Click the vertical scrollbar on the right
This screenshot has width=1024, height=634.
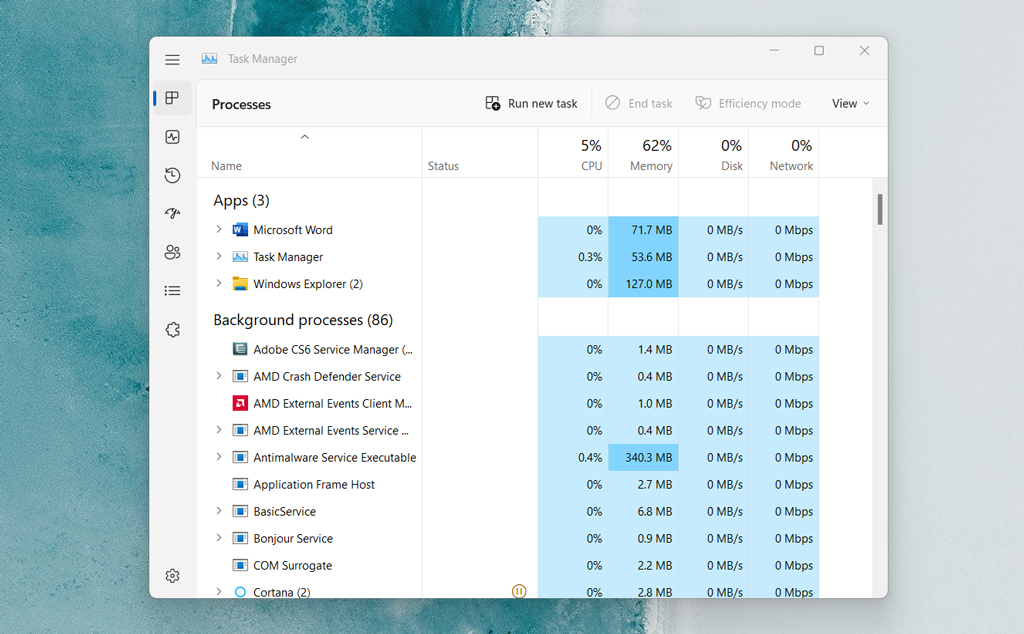(x=881, y=210)
